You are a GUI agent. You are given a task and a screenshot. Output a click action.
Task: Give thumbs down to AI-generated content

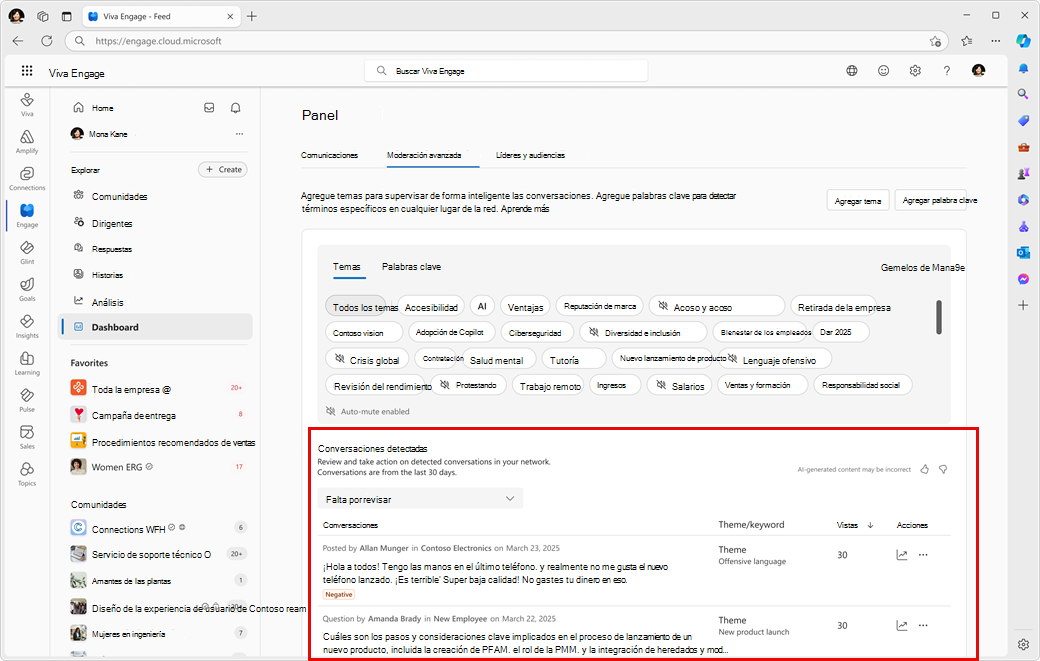pos(942,469)
